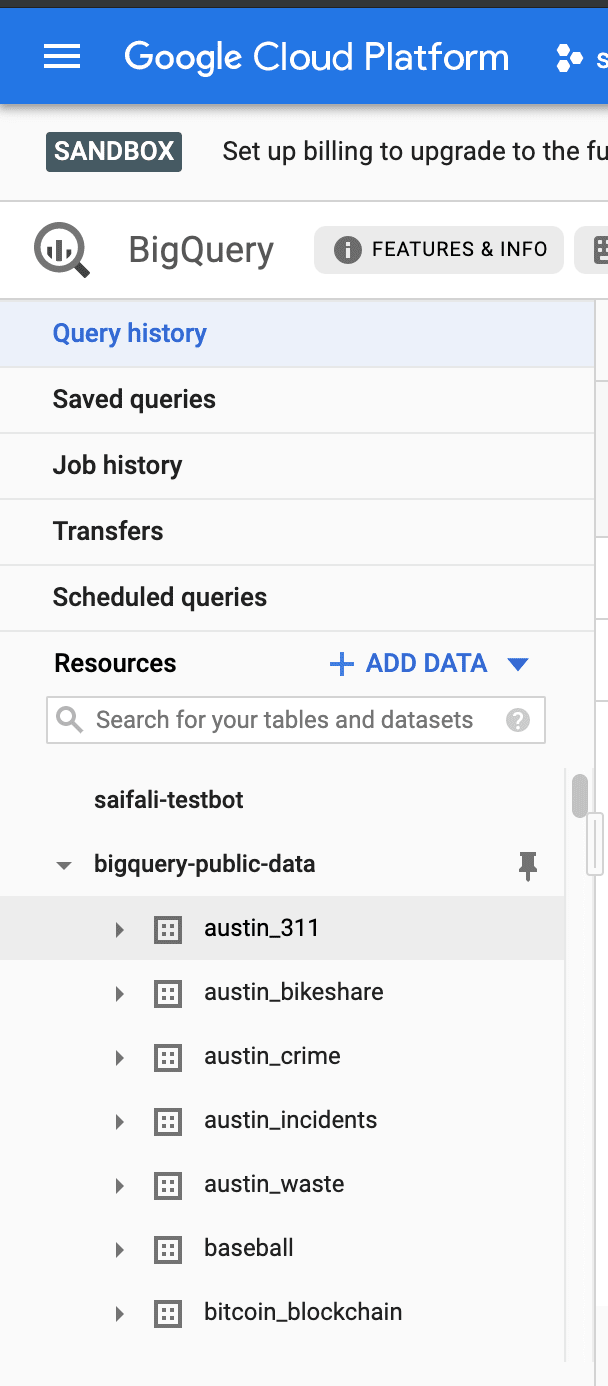Viewport: 608px width, 1386px height.
Task: Click the help icon in the search box
Action: (x=517, y=720)
